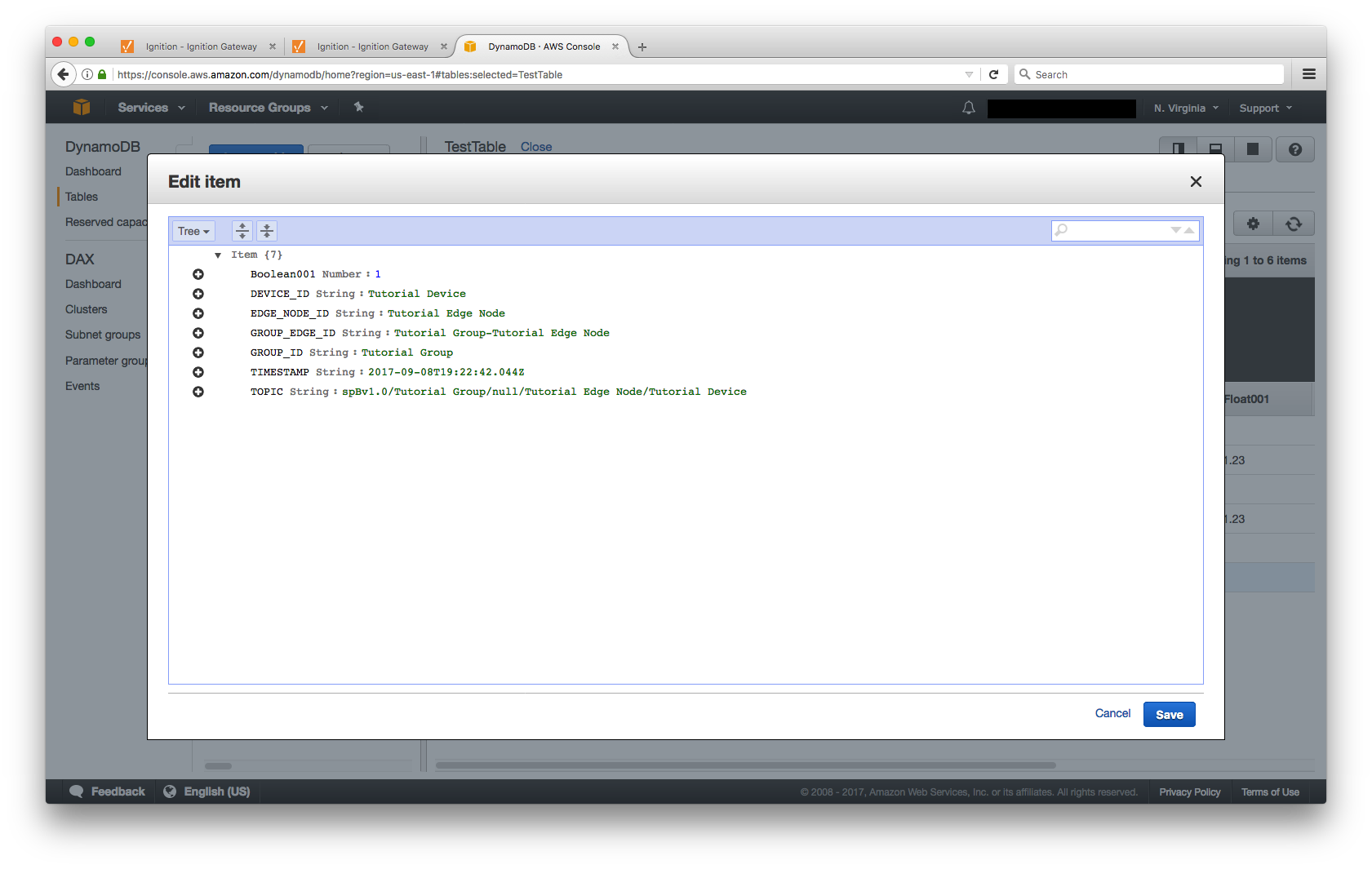Click the search field in editor toolbar
Image resolution: width=1372 pixels, height=869 pixels.
pyautogui.click(x=1114, y=231)
